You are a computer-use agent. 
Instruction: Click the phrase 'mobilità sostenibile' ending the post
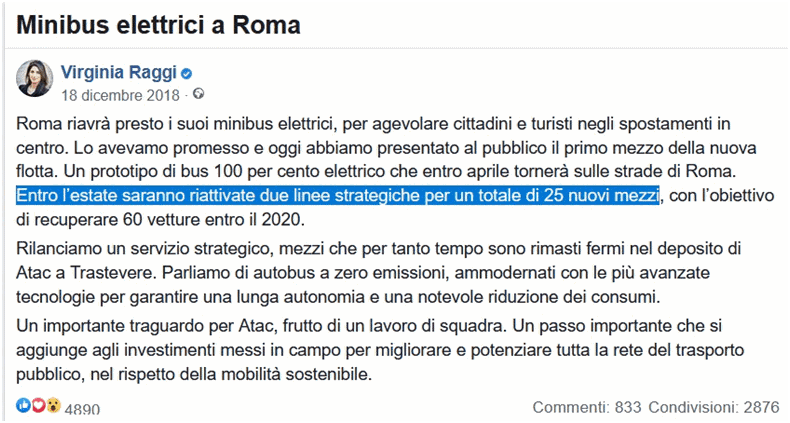pyautogui.click(x=301, y=376)
